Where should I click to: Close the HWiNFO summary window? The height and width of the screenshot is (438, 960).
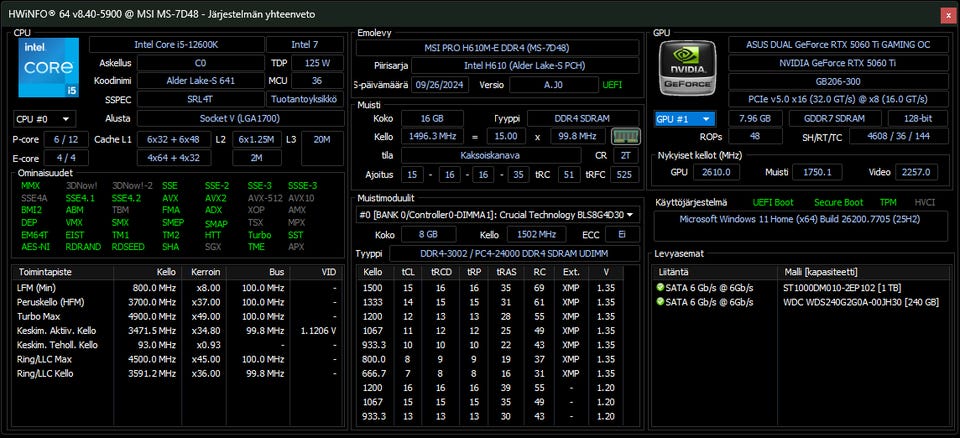[947, 15]
